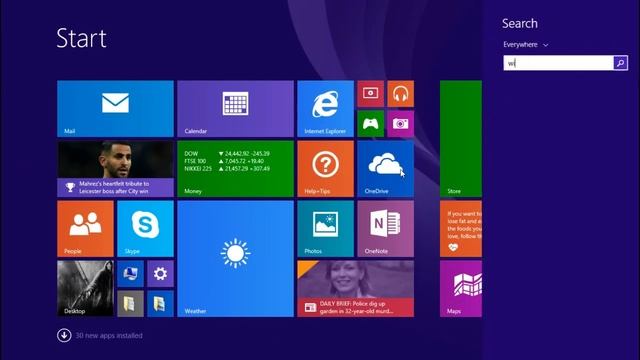This screenshot has height=360, width=640.
Task: Open the OneNote tile
Action: 385,229
